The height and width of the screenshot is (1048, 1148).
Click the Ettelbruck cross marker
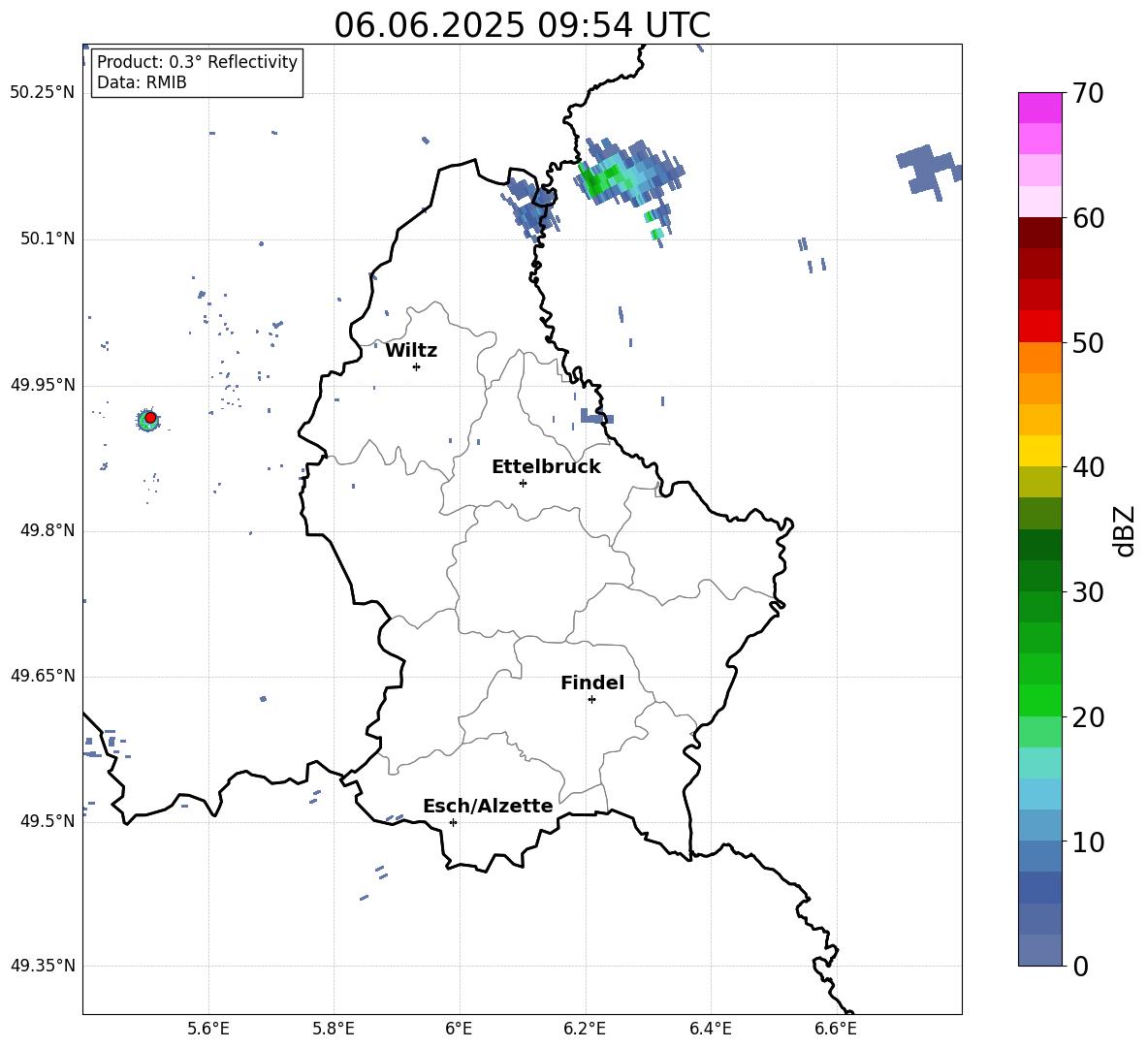(x=523, y=483)
